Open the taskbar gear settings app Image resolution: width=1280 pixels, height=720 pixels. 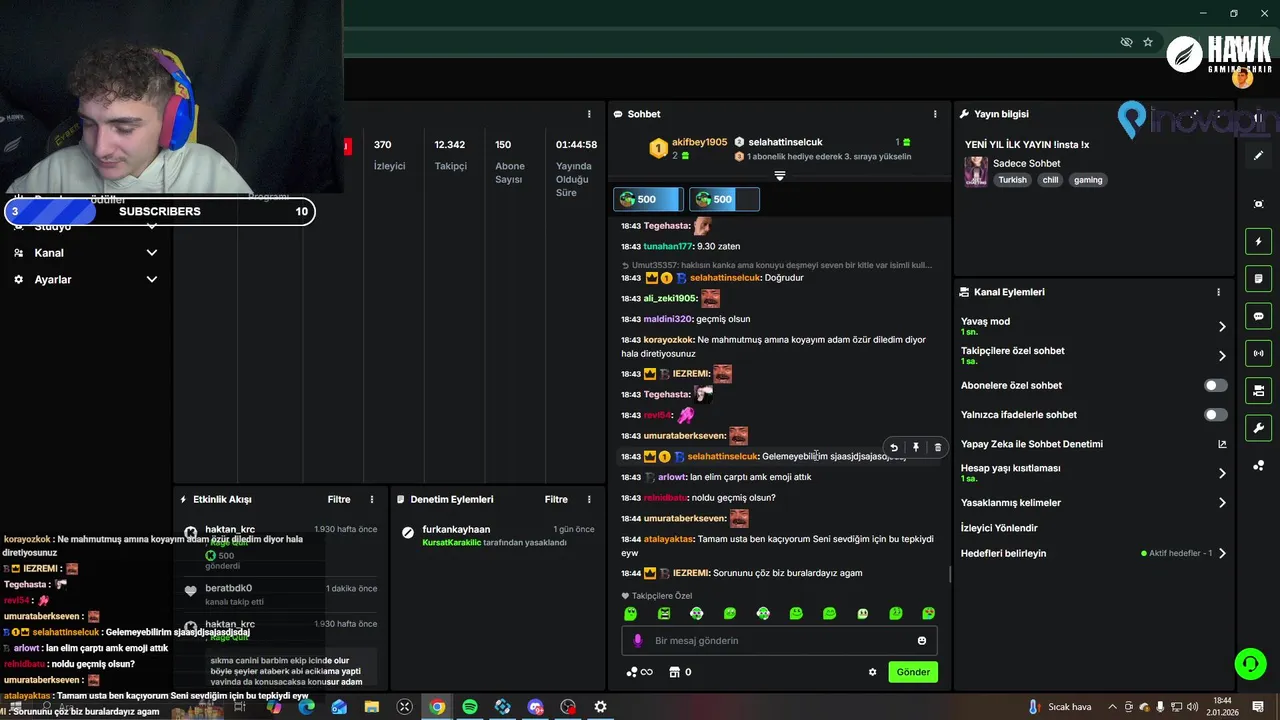[600, 707]
